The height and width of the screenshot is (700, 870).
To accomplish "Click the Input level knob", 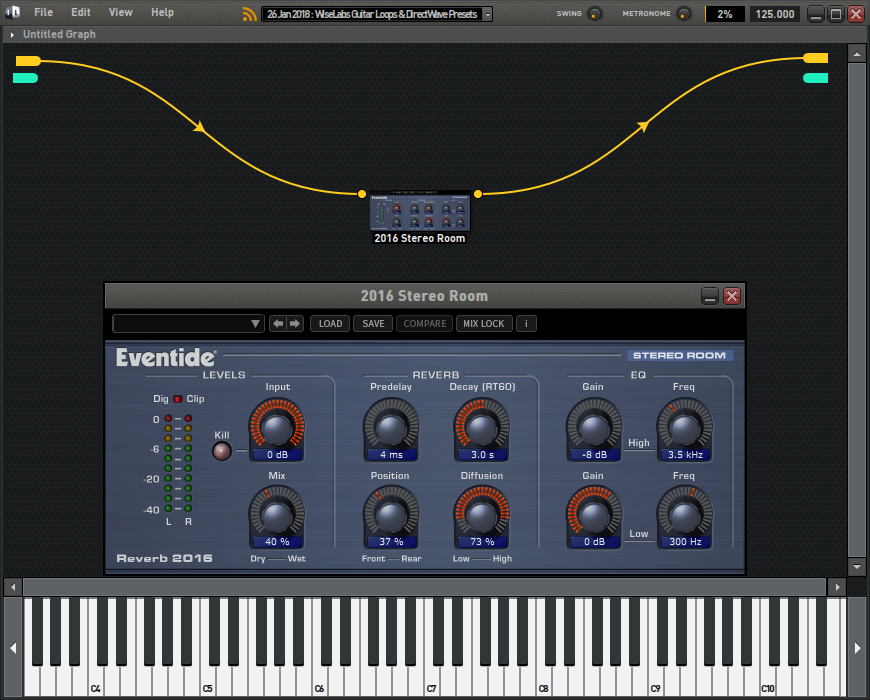I will pos(276,427).
